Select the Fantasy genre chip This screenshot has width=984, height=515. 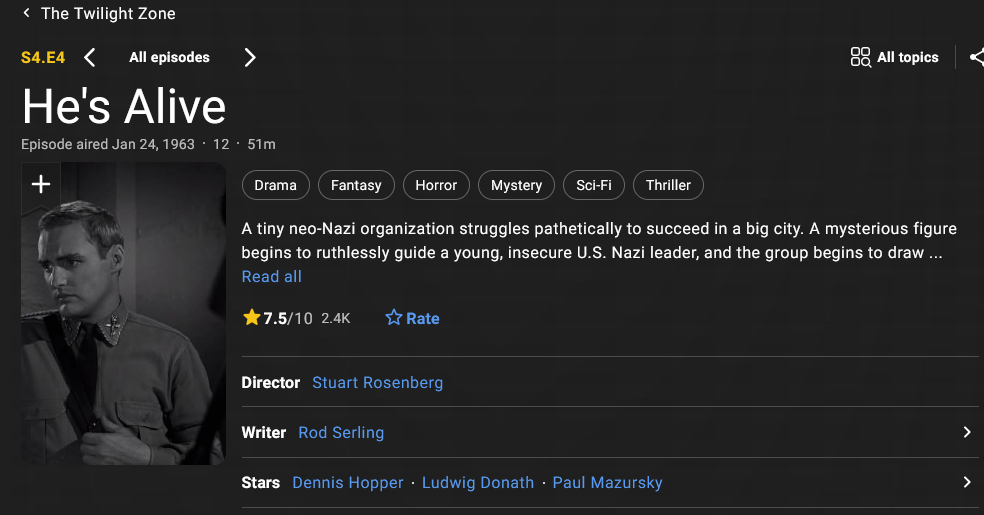tap(356, 185)
